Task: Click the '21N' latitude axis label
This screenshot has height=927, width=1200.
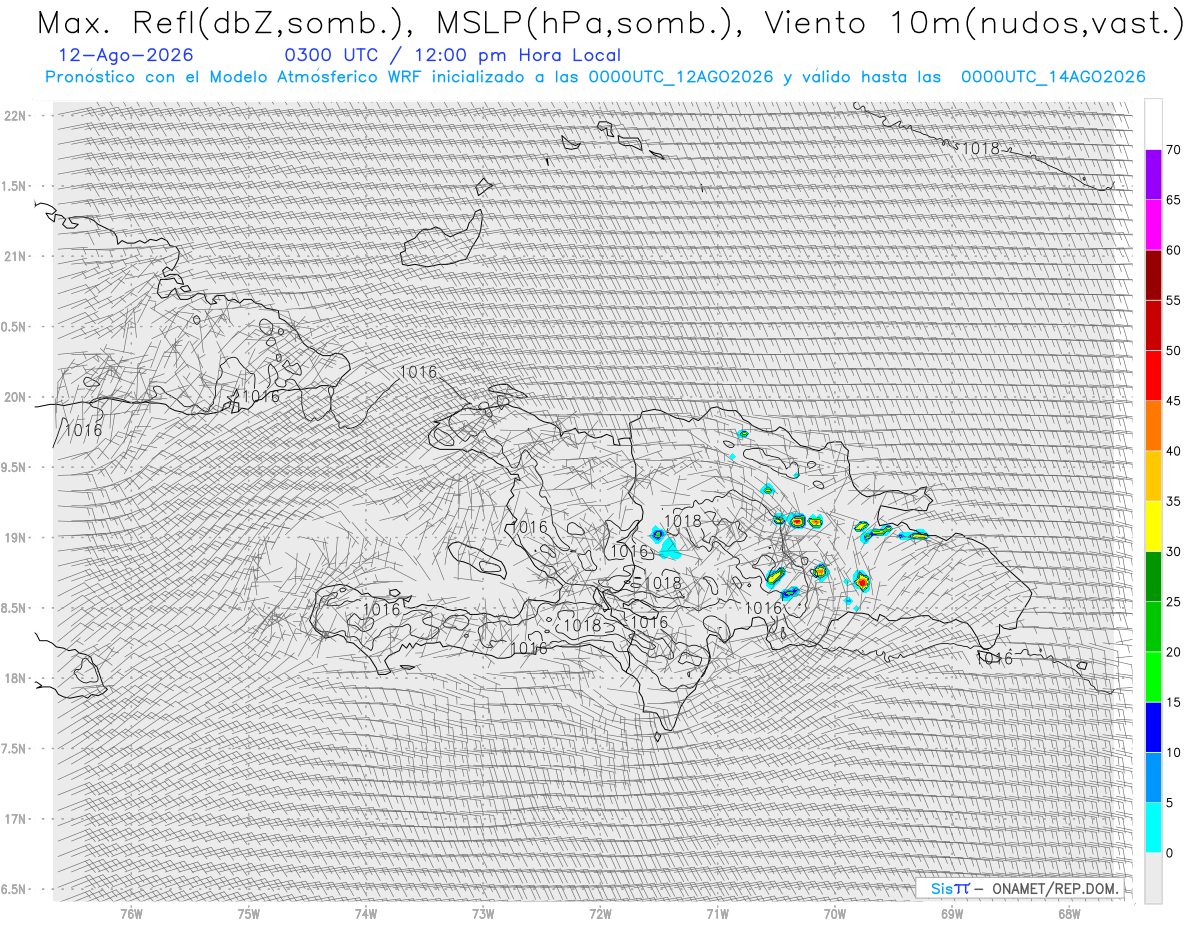Action: point(14,256)
